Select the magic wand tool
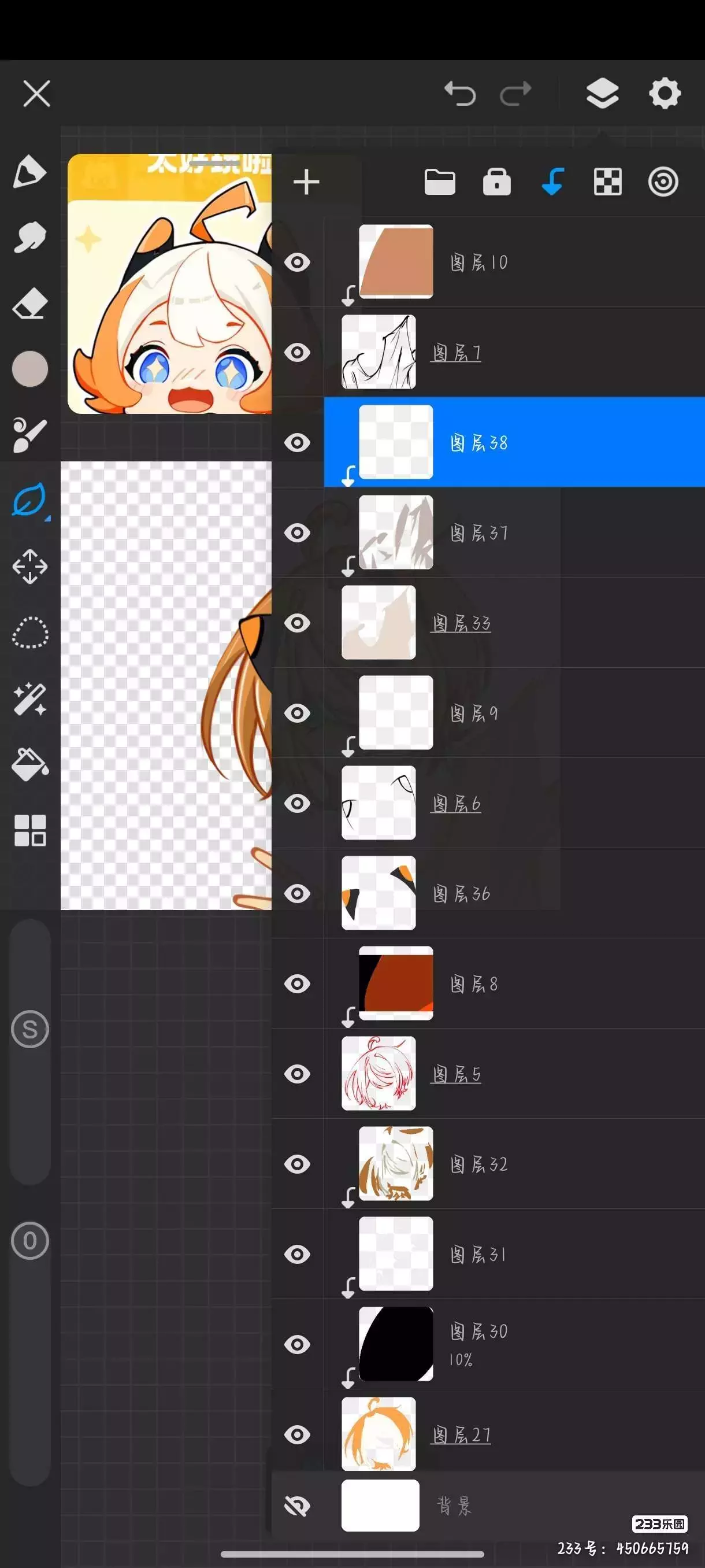The image size is (705, 1568). 30,699
